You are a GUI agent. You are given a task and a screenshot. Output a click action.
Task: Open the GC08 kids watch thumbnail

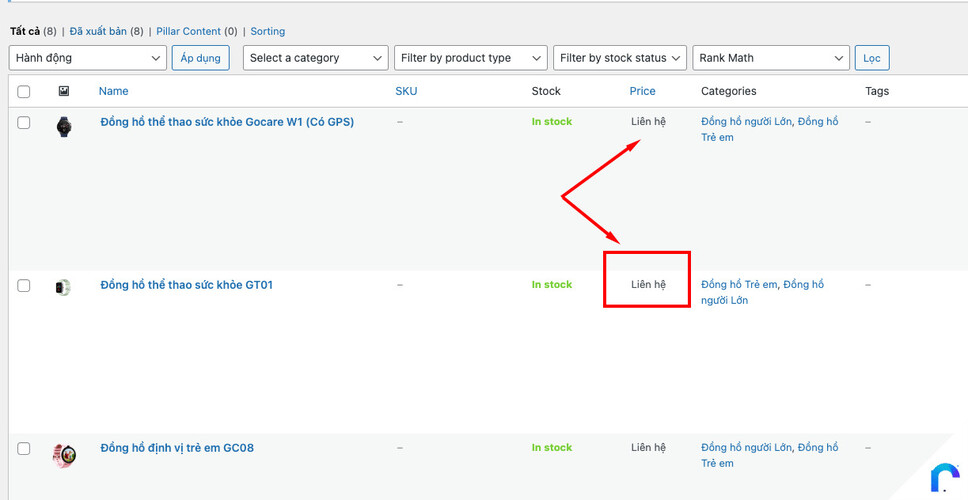(64, 455)
